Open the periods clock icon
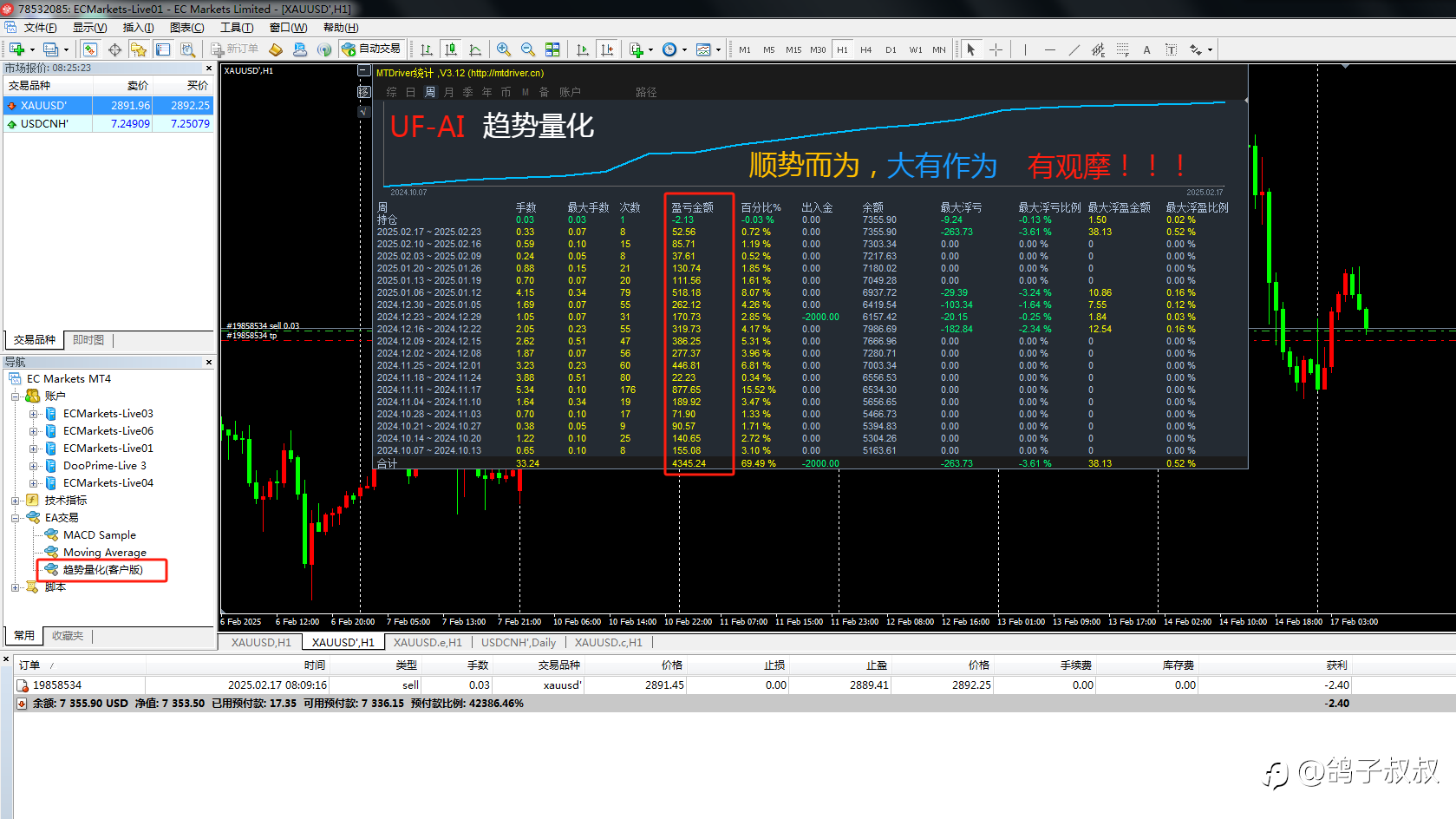This screenshot has width=1456, height=819. coord(669,49)
